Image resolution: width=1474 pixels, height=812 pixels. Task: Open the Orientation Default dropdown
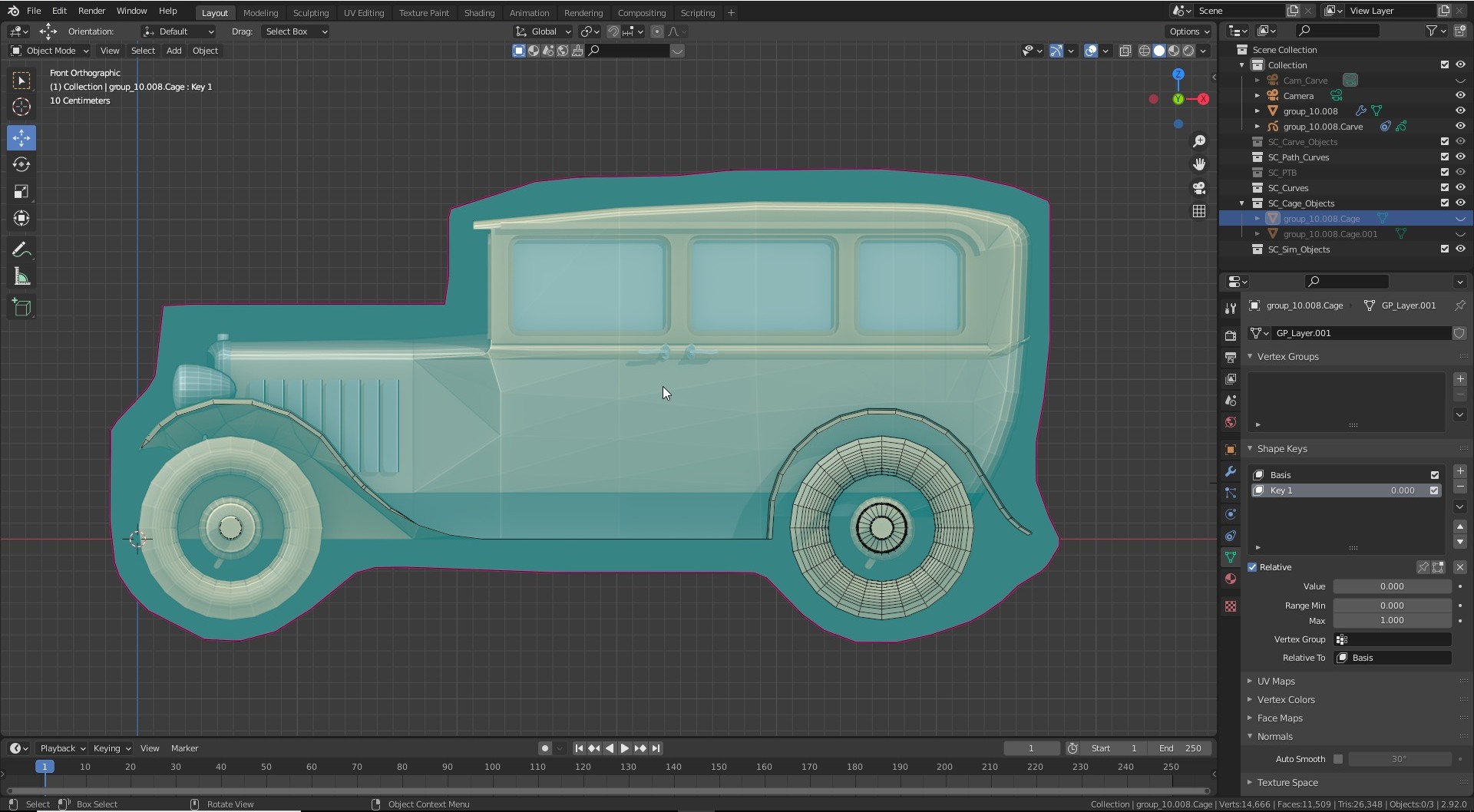pos(179,31)
